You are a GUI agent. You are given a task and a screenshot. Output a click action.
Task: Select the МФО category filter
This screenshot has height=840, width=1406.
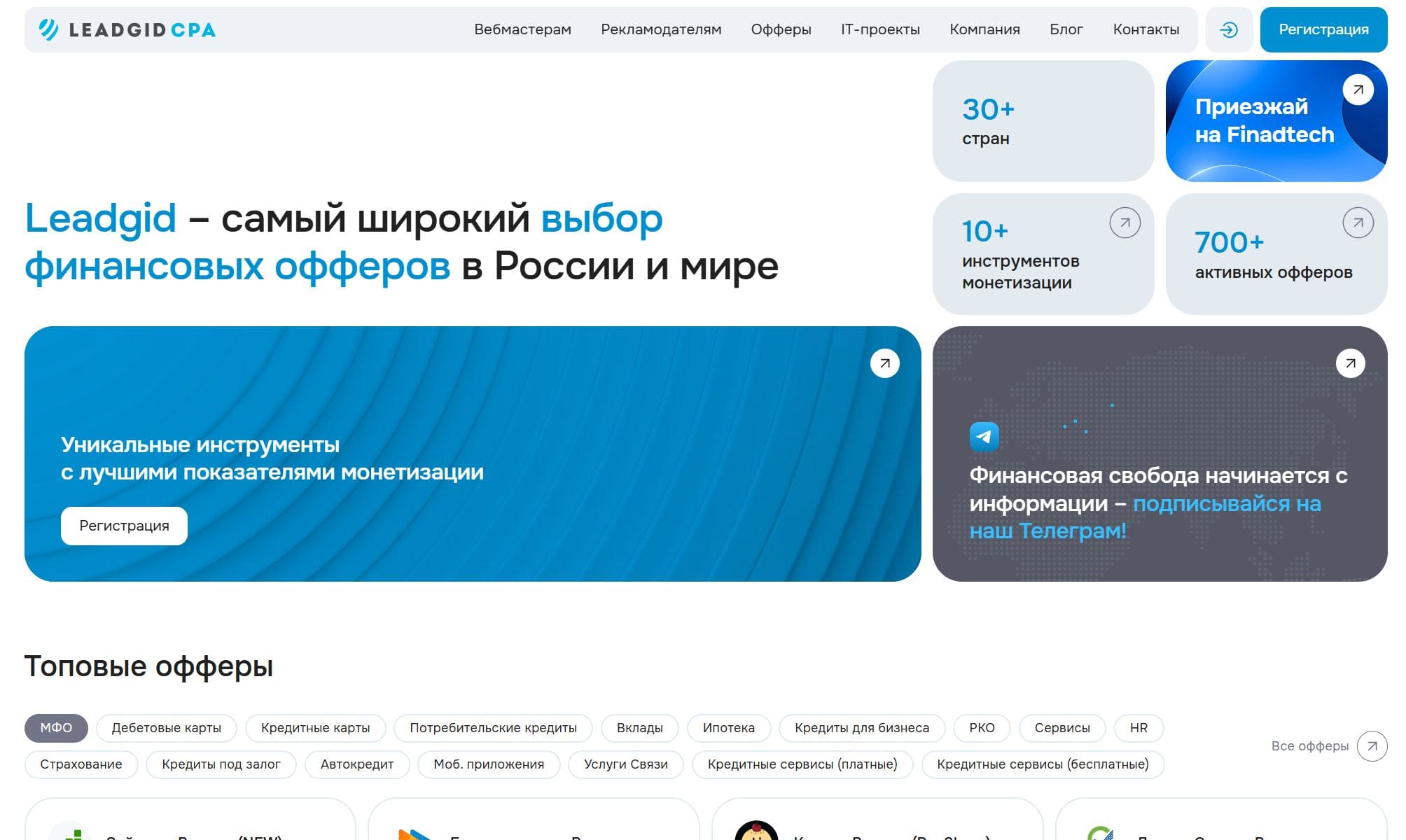[x=56, y=728]
